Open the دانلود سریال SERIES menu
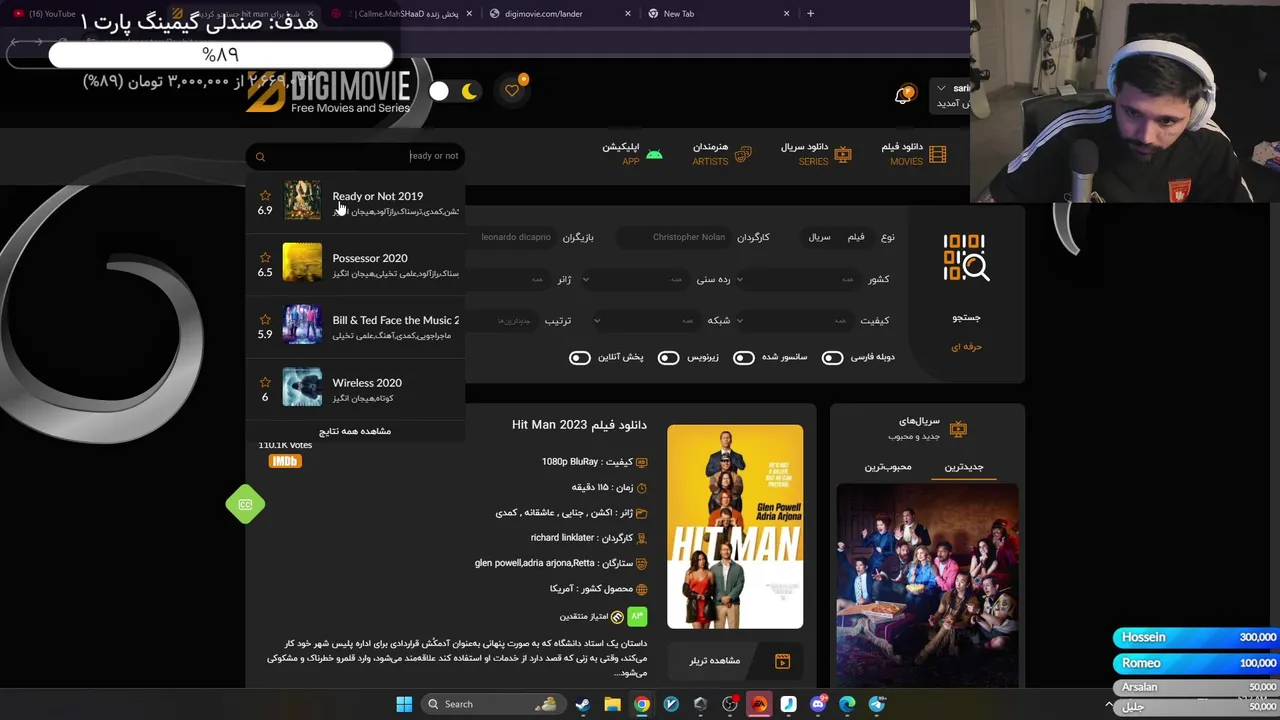This screenshot has width=1280, height=720. tap(816, 154)
